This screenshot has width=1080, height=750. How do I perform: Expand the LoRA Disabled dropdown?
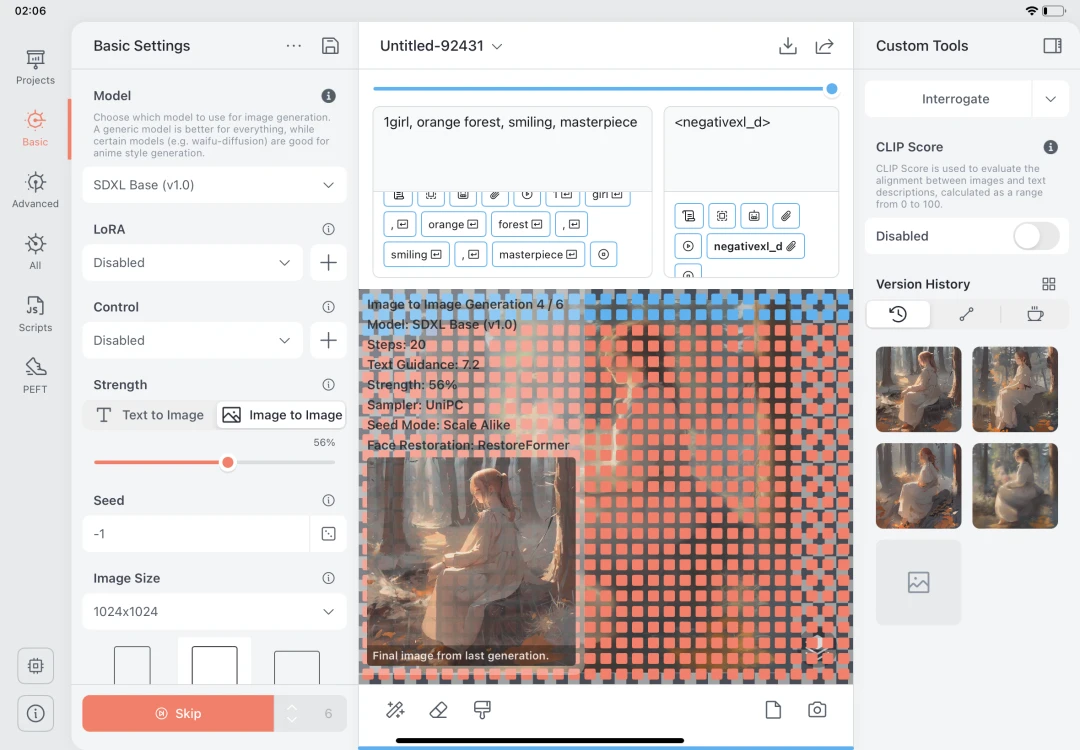pyautogui.click(x=192, y=262)
